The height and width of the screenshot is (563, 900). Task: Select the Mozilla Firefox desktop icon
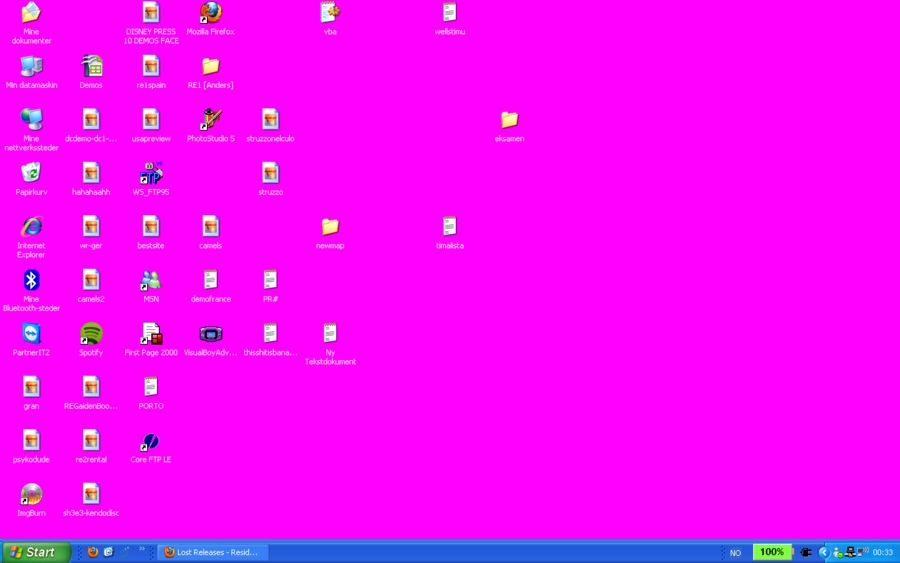pos(210,13)
